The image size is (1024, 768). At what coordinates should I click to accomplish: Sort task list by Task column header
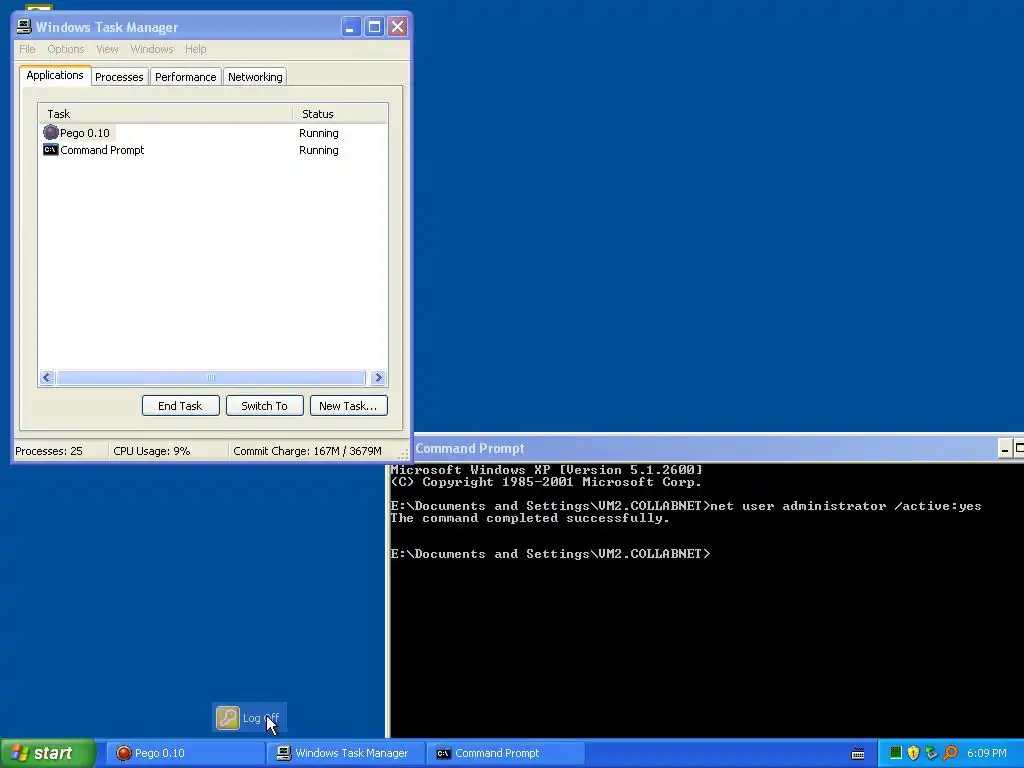166,114
